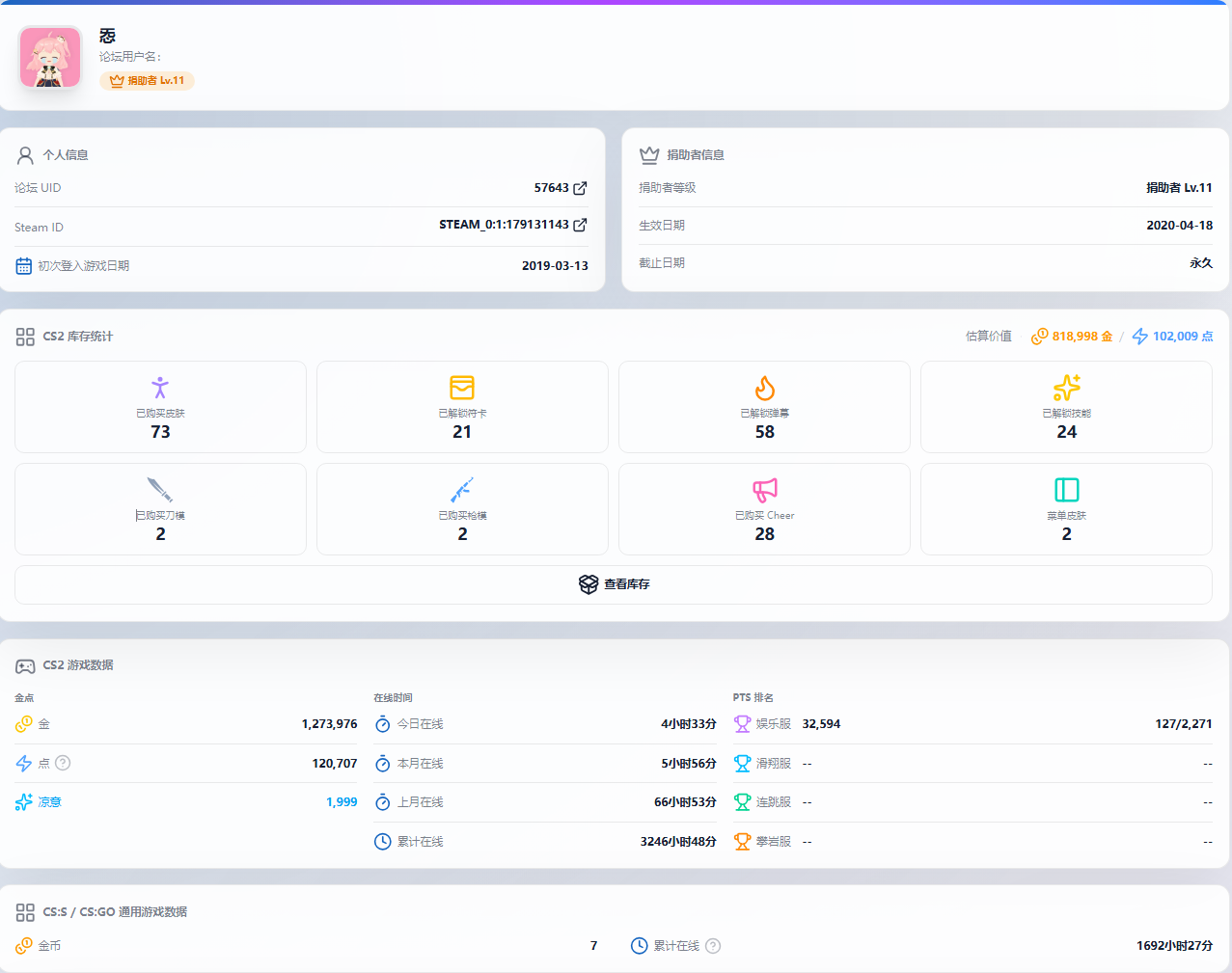
Task: Click the coin icon beside 金币
Action: point(24,946)
